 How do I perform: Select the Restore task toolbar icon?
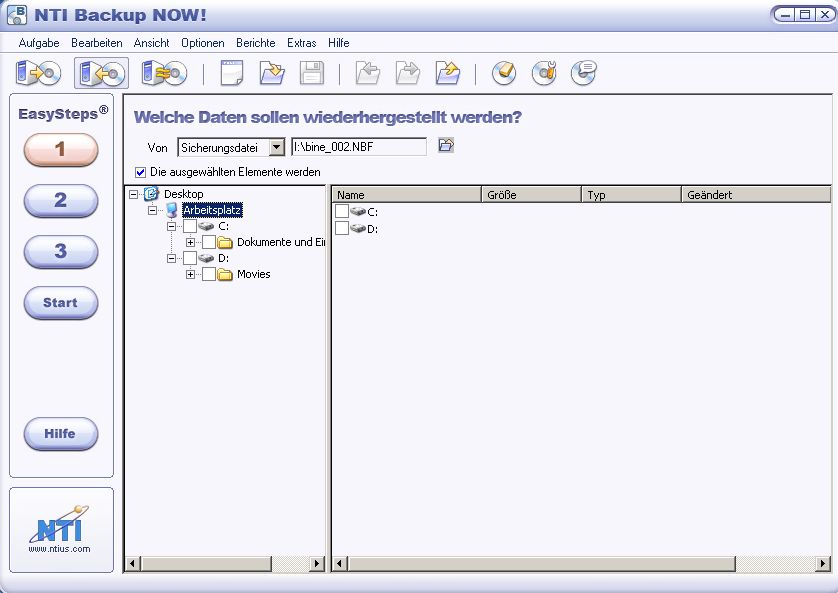click(102, 73)
